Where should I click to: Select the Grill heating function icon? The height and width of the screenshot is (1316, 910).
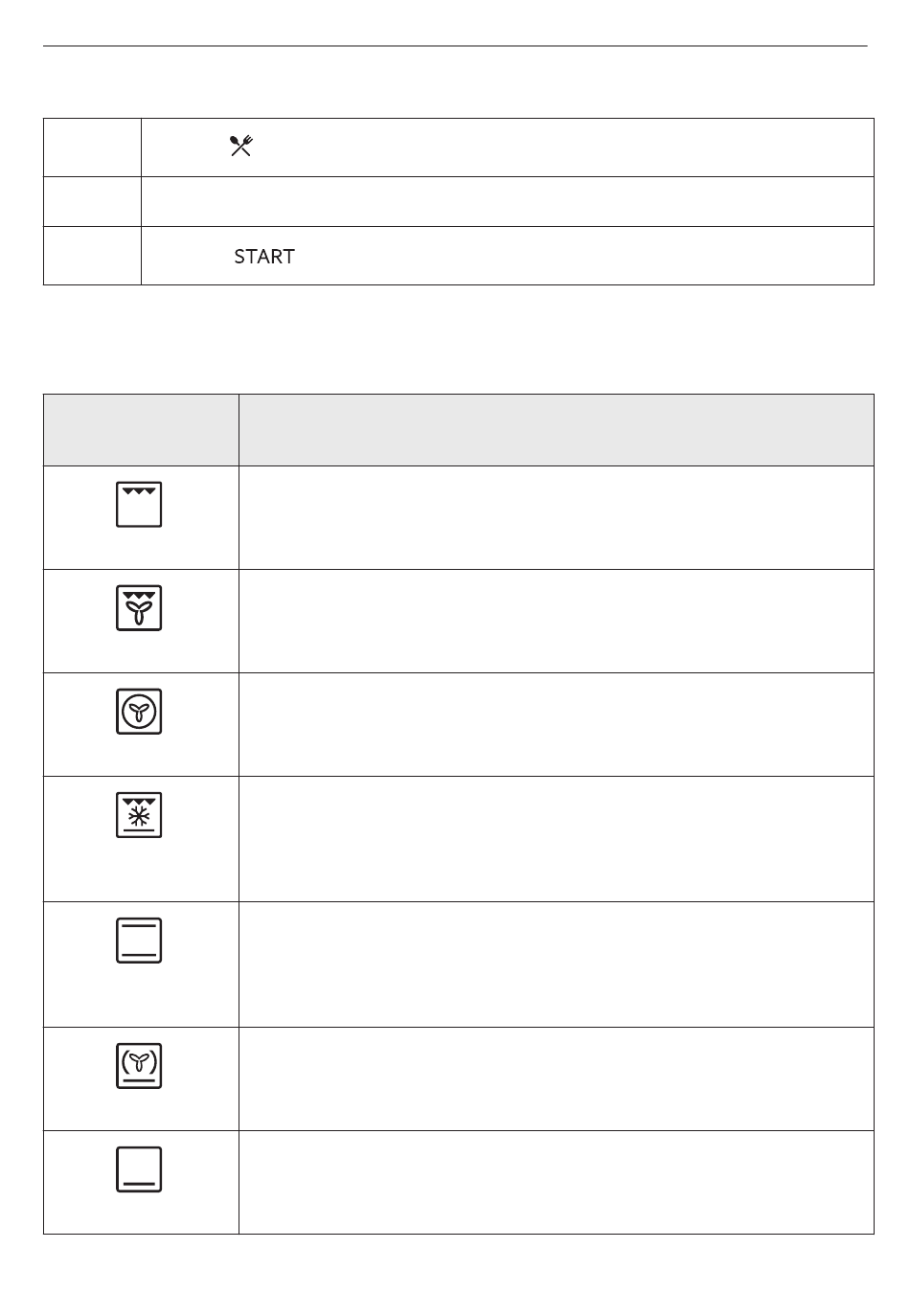point(139,505)
